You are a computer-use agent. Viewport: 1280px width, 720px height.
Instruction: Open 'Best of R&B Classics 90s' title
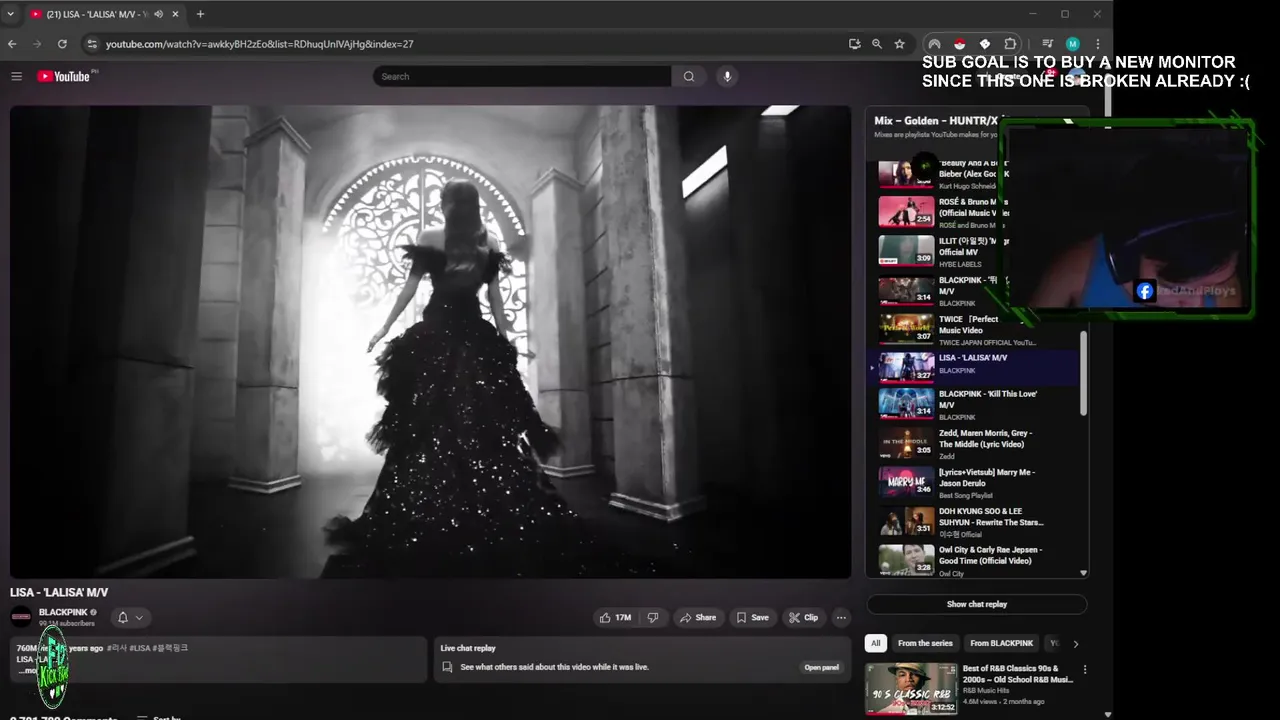tap(1017, 674)
